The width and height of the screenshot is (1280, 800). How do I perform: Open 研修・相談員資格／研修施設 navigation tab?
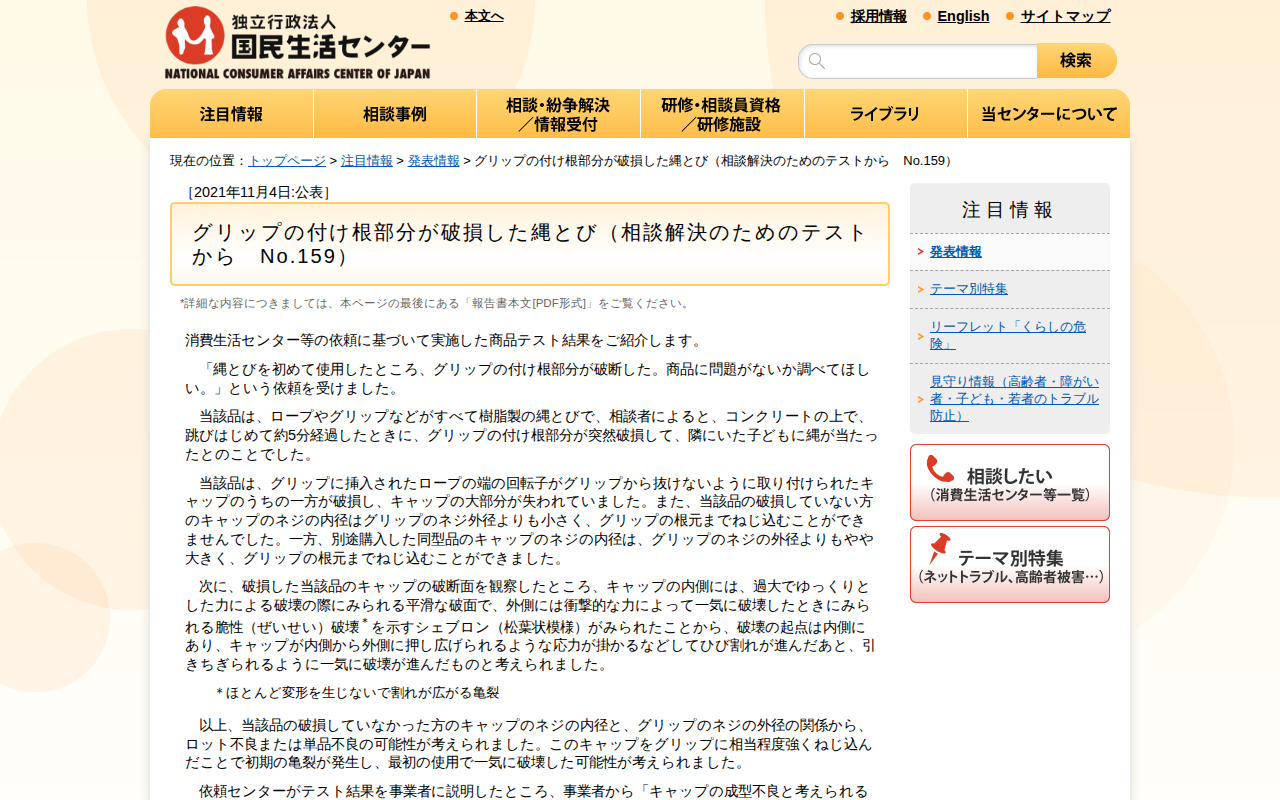(x=722, y=114)
